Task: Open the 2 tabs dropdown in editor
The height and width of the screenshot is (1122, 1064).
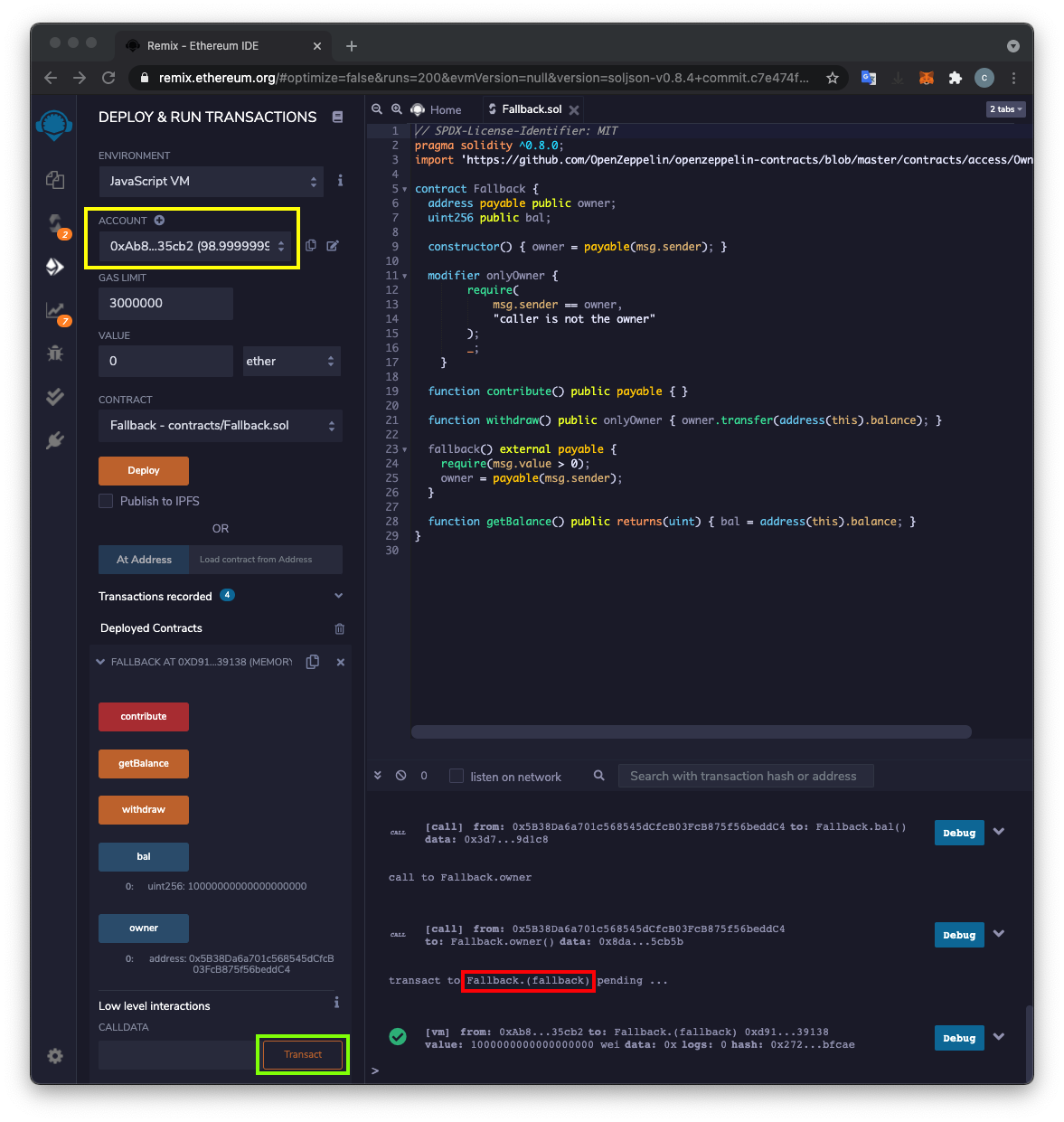Action: pyautogui.click(x=1006, y=109)
